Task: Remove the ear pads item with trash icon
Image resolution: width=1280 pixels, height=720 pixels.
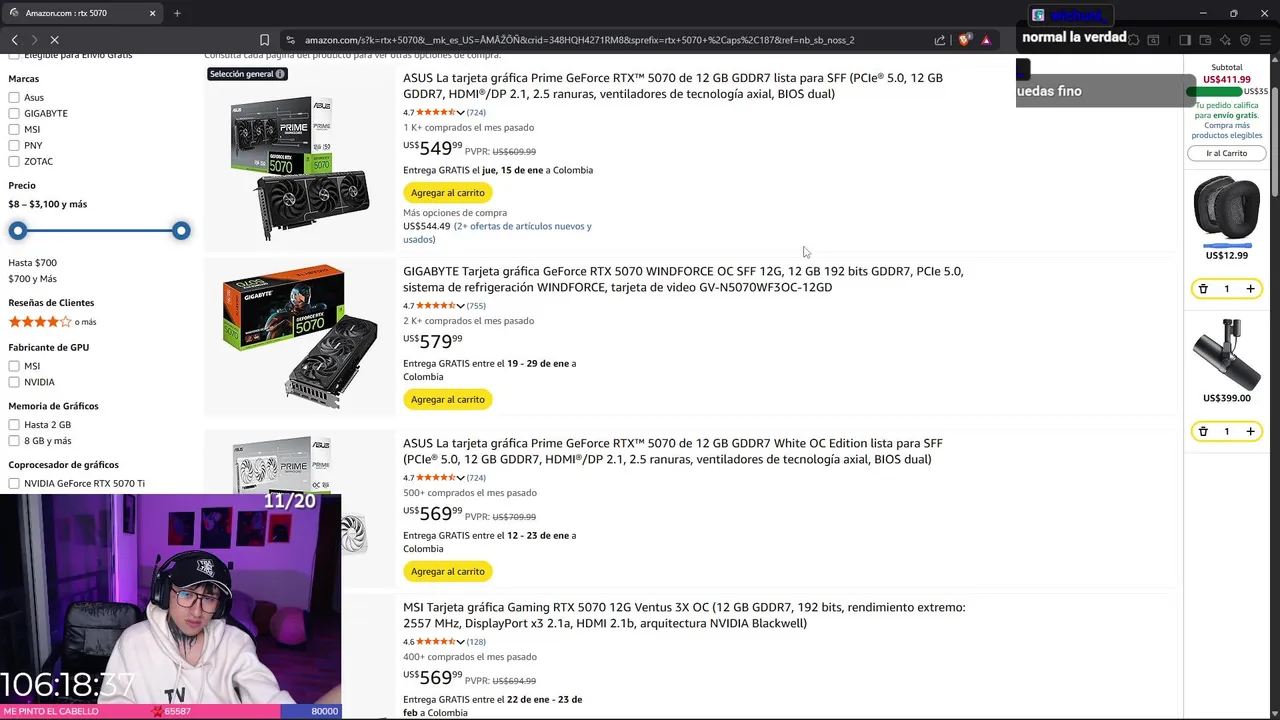Action: [x=1204, y=289]
